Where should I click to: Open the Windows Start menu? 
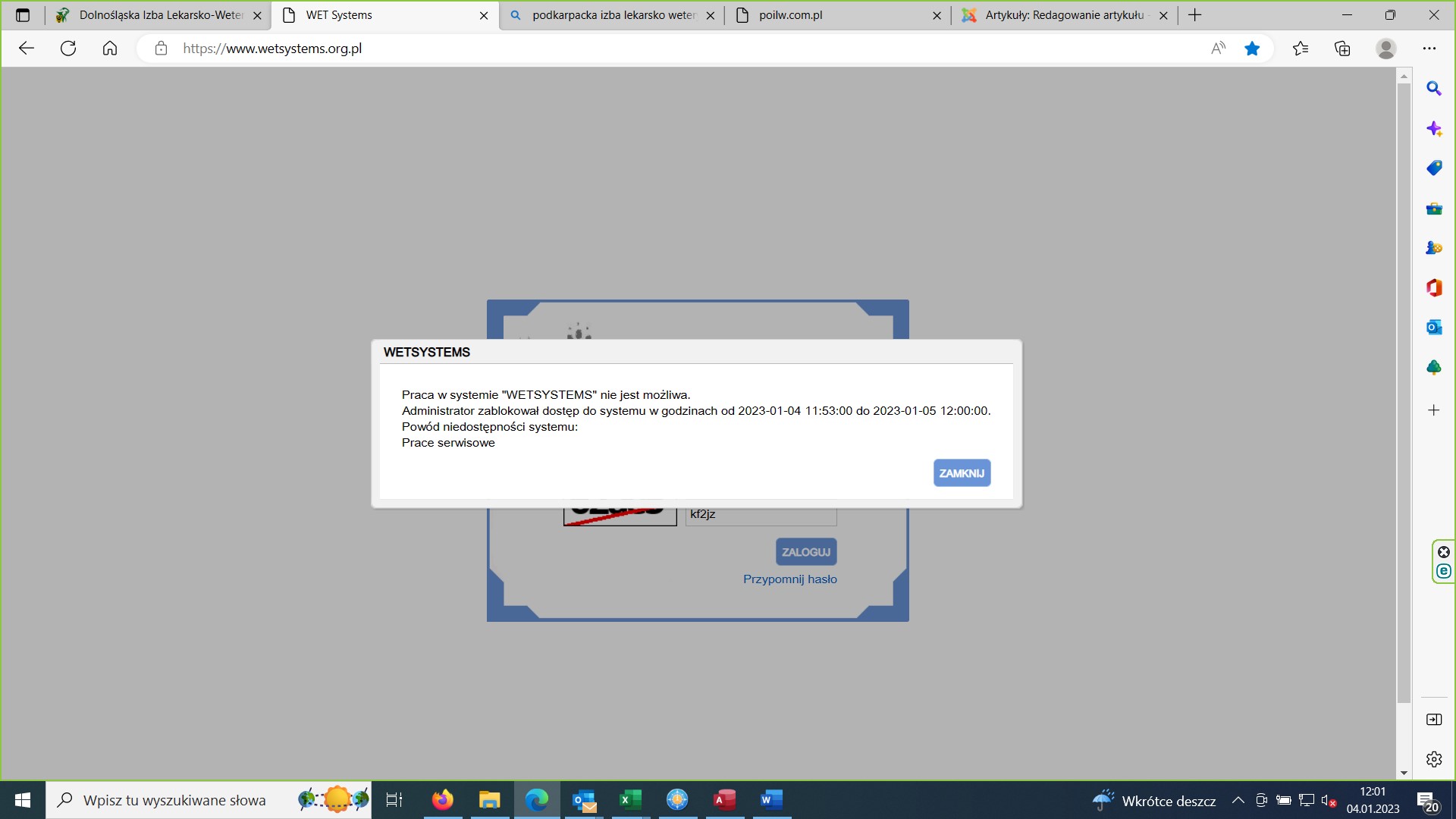tap(23, 800)
